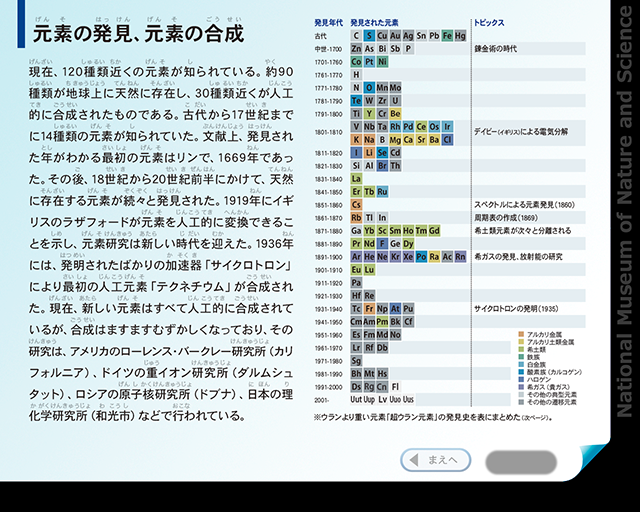Click the Po element cell

pyautogui.click(x=421, y=257)
